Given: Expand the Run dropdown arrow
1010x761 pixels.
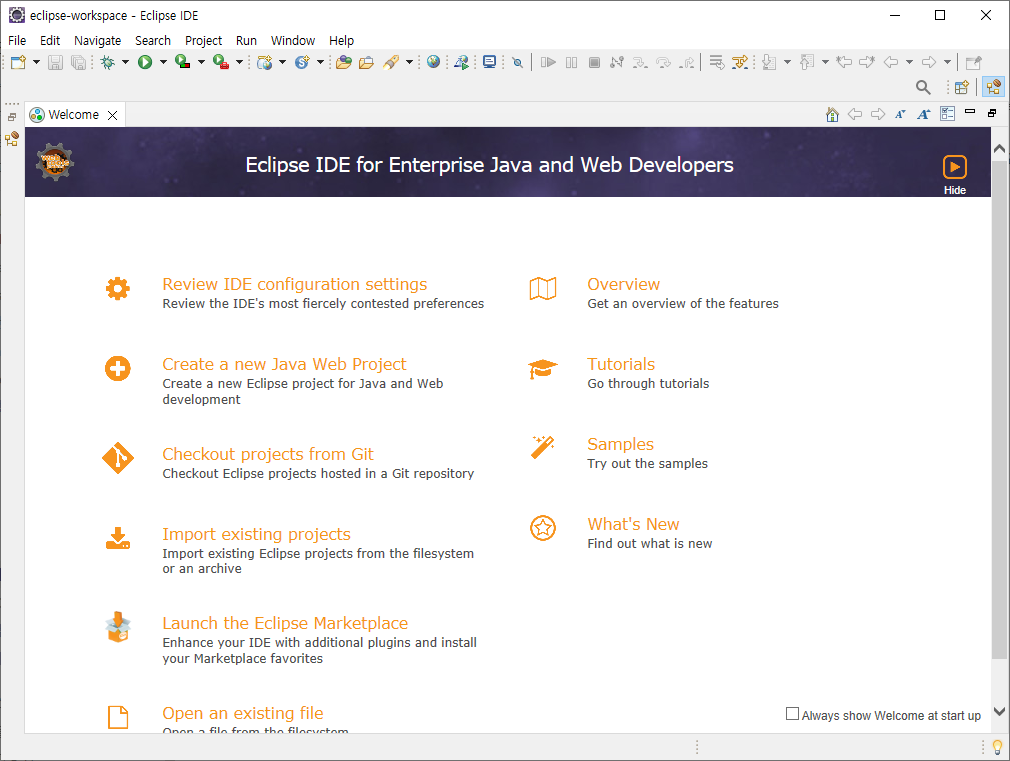Looking at the screenshot, I should point(163,63).
